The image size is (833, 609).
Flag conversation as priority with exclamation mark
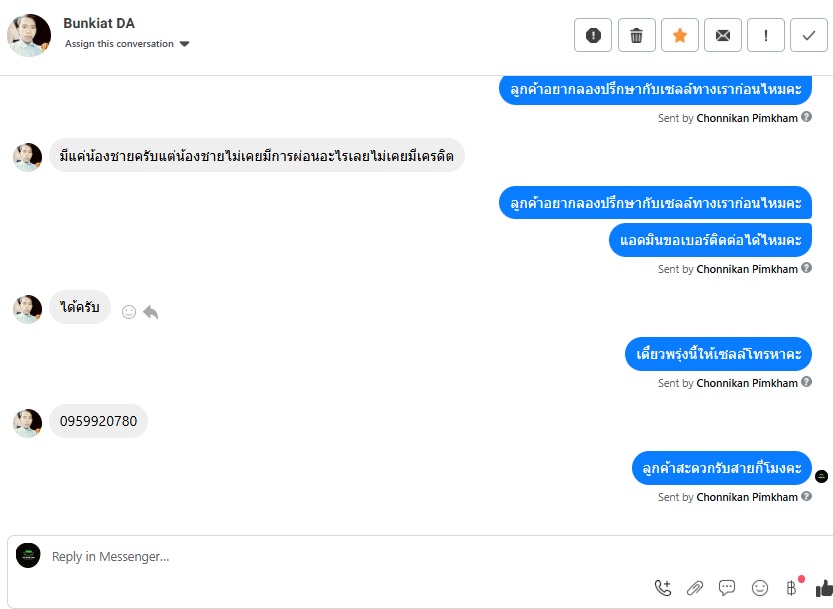(x=766, y=35)
